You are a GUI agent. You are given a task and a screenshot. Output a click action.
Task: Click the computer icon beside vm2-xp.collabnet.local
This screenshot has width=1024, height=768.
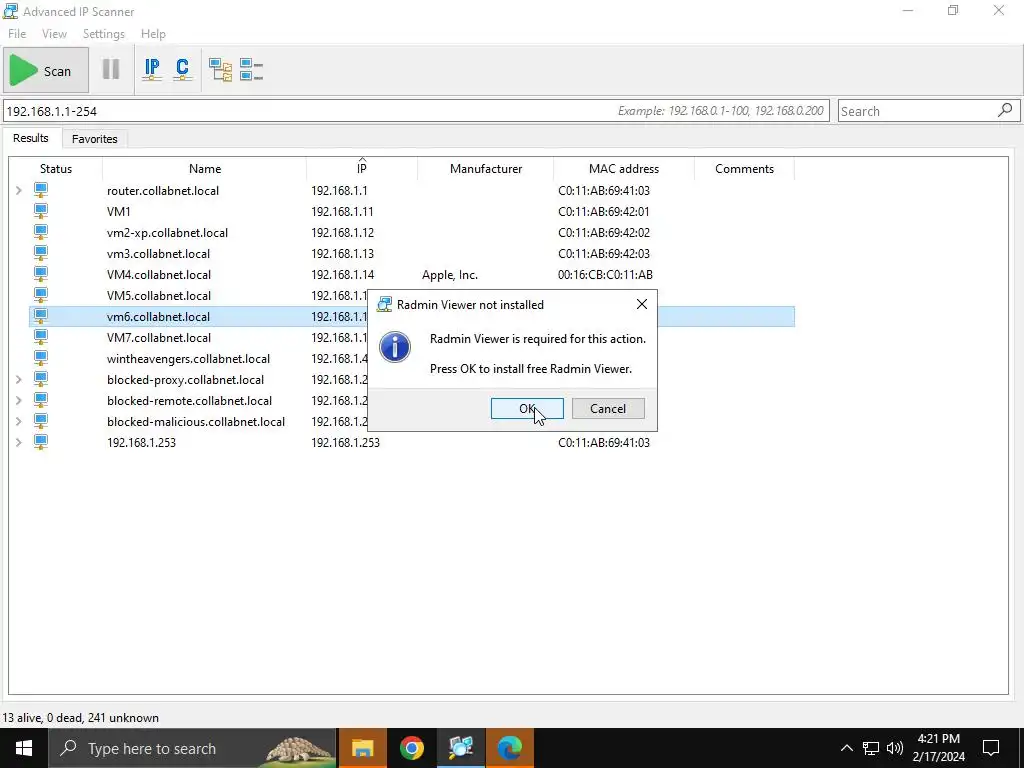coord(40,232)
